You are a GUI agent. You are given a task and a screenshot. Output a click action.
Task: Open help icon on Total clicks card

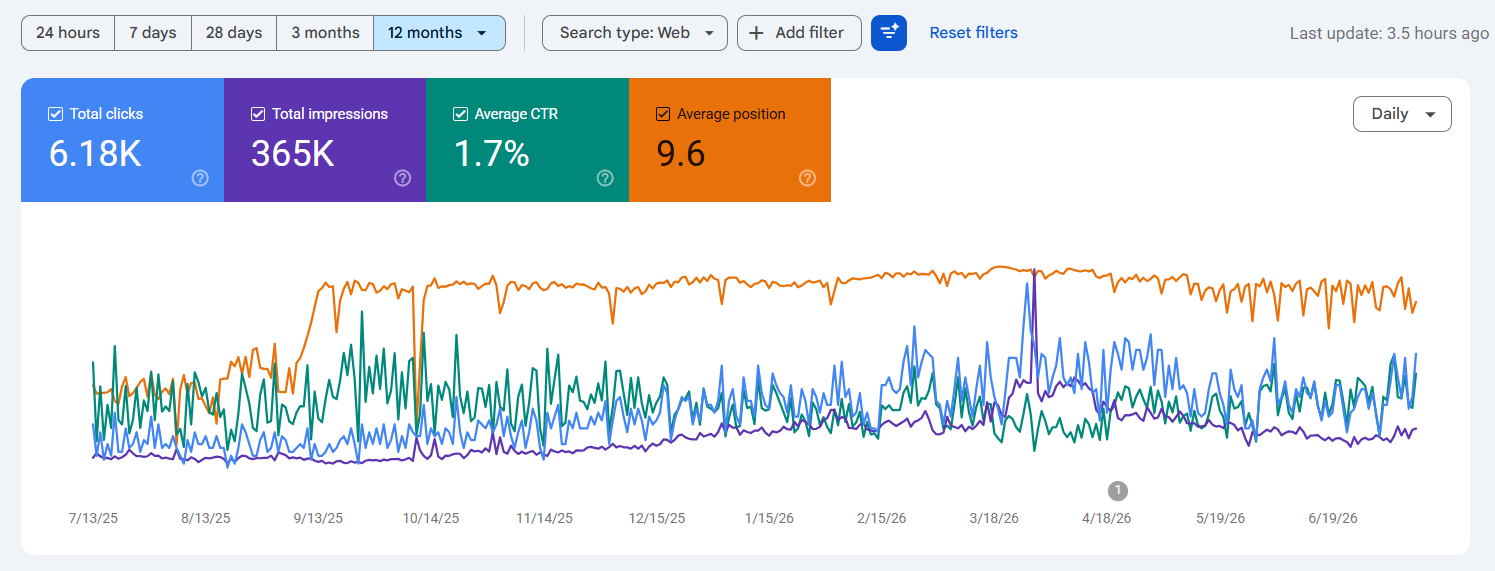pos(200,178)
